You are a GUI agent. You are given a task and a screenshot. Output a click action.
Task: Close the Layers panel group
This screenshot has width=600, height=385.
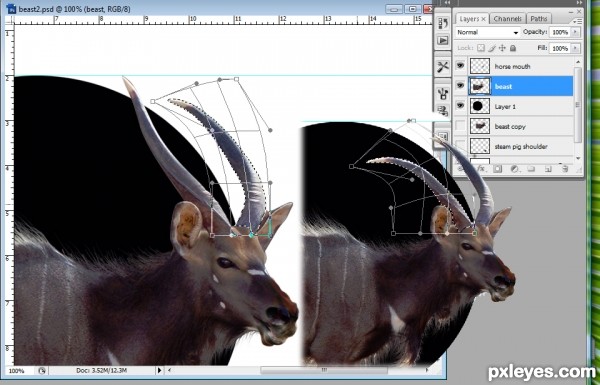pos(579,12)
